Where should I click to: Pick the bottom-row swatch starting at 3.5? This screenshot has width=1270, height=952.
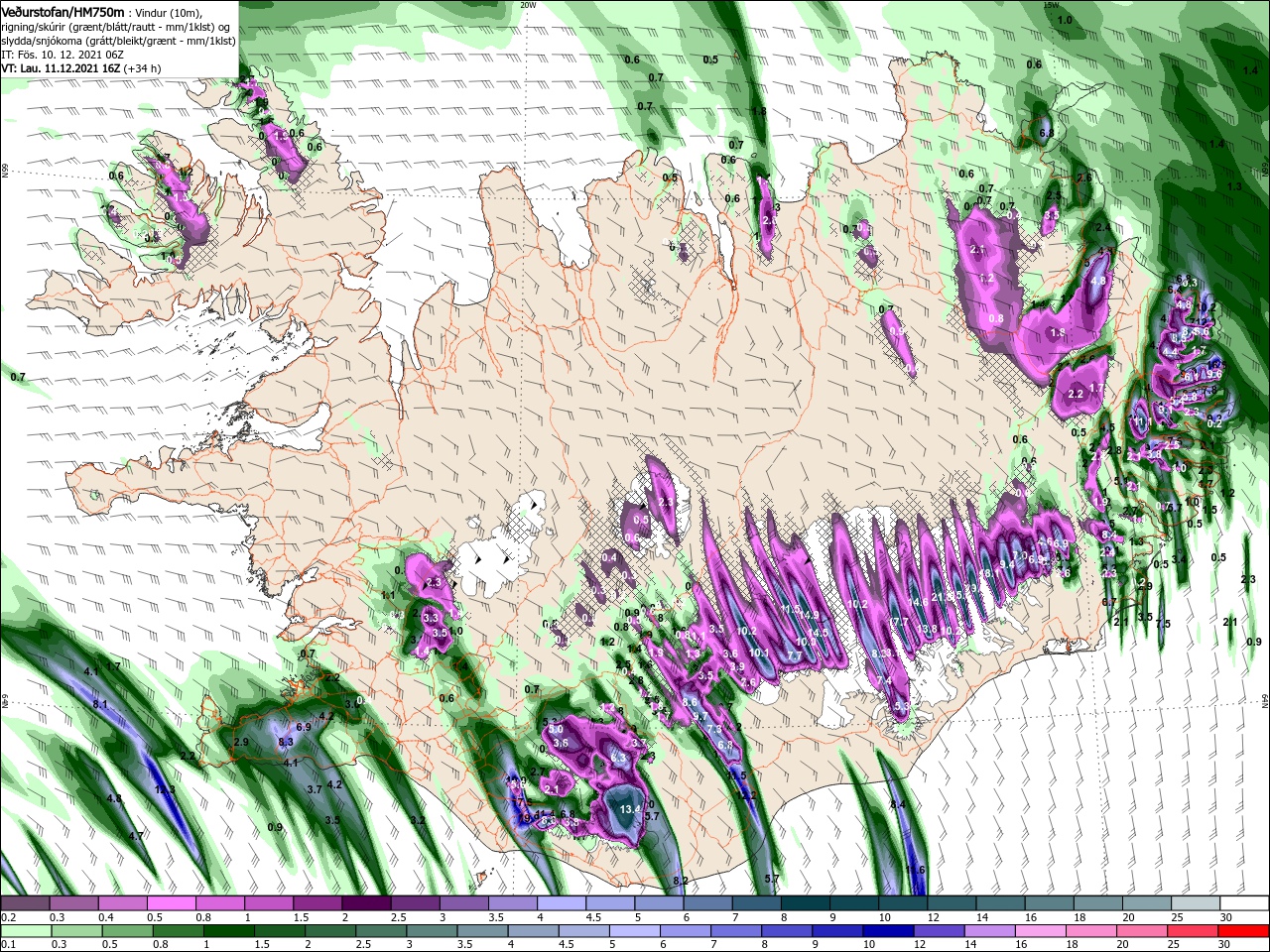click(481, 931)
